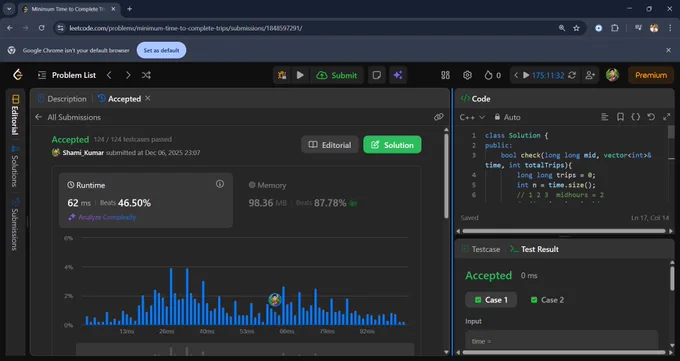Go to previous problem arrow
Viewport: 680px width, 361px height.
coord(109,75)
